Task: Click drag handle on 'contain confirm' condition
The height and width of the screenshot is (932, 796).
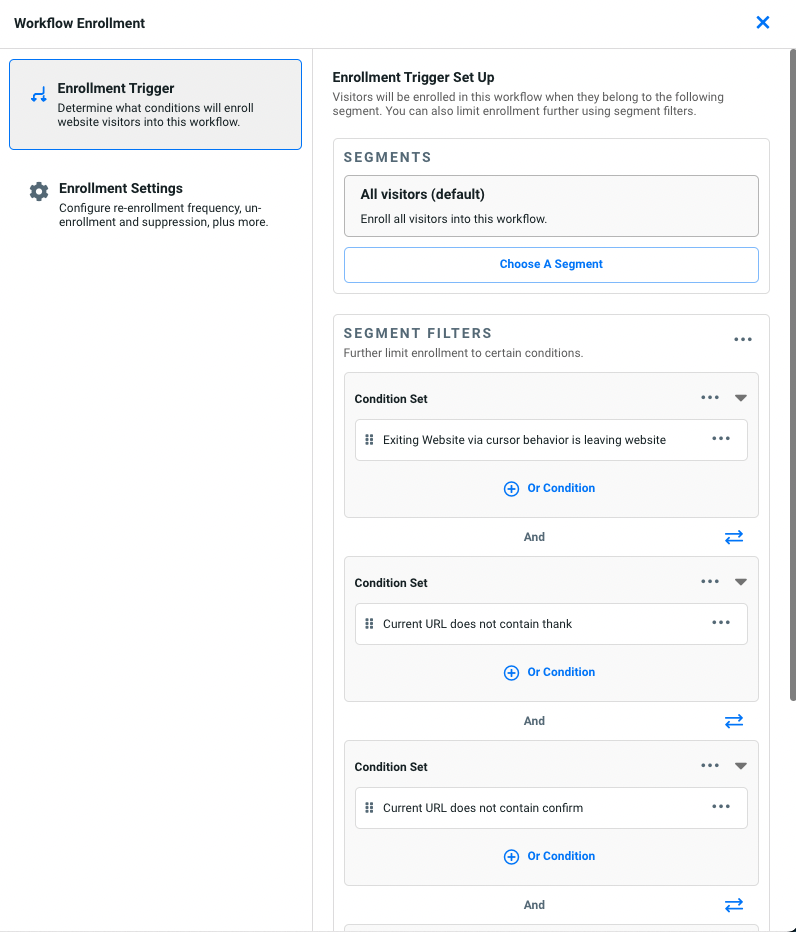Action: coord(369,808)
